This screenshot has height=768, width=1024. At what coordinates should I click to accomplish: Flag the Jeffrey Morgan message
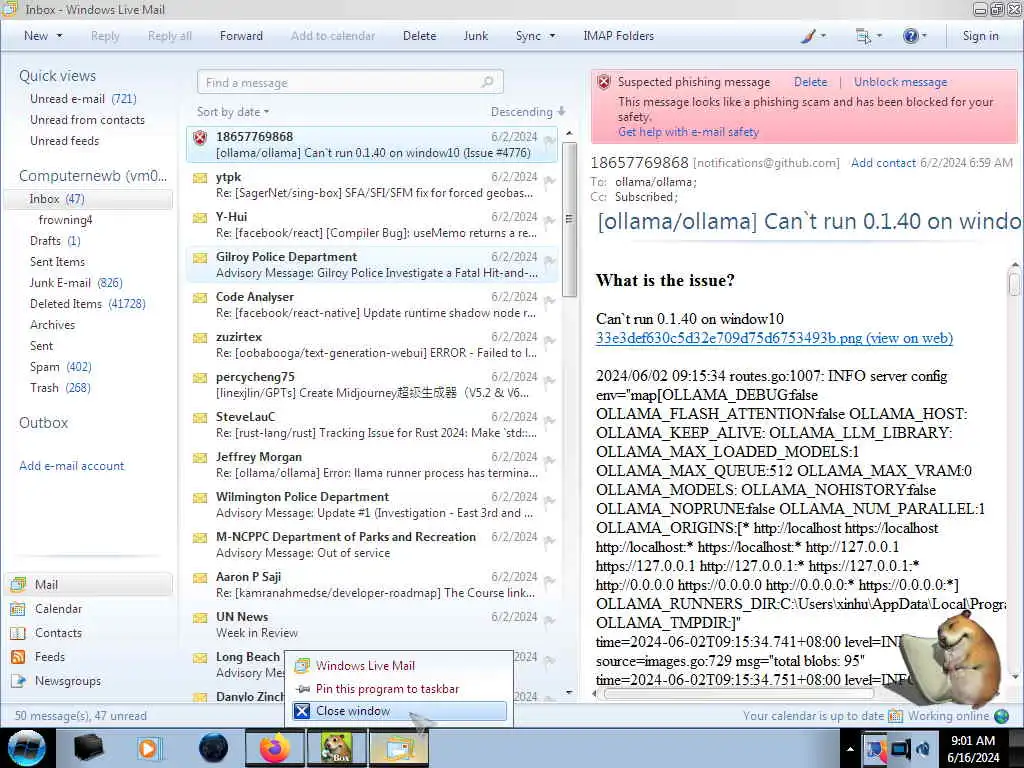(549, 460)
